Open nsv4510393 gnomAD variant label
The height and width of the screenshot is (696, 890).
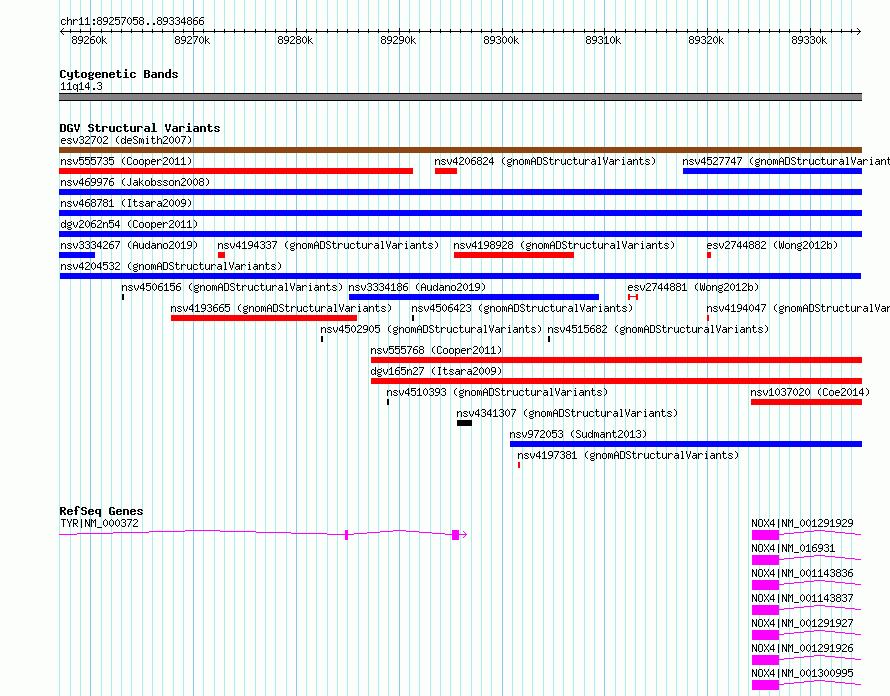pyautogui.click(x=497, y=392)
